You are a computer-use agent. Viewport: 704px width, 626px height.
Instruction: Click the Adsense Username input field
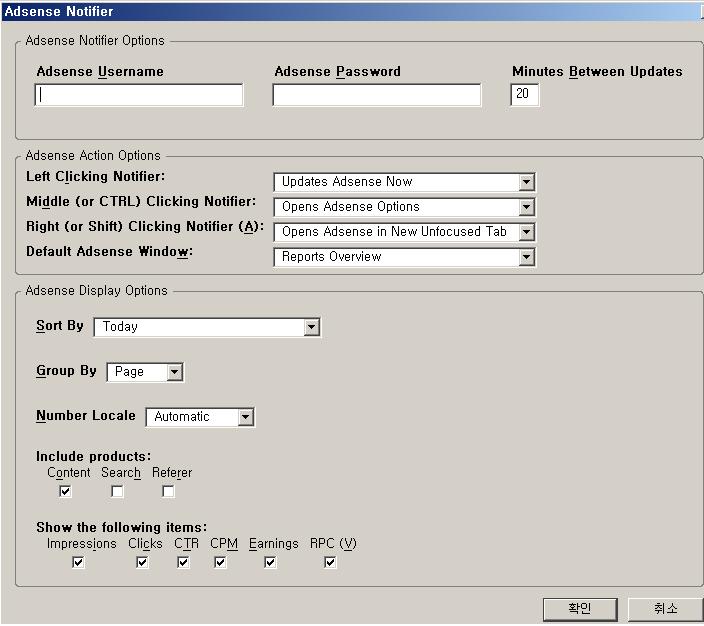[139, 95]
